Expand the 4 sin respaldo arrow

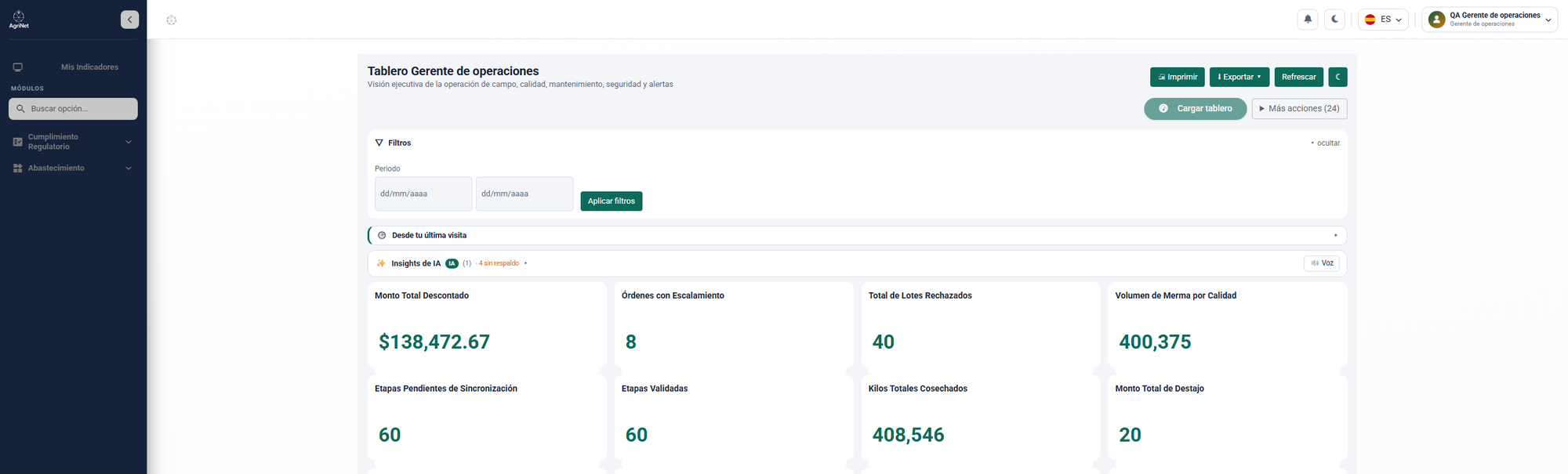point(525,263)
